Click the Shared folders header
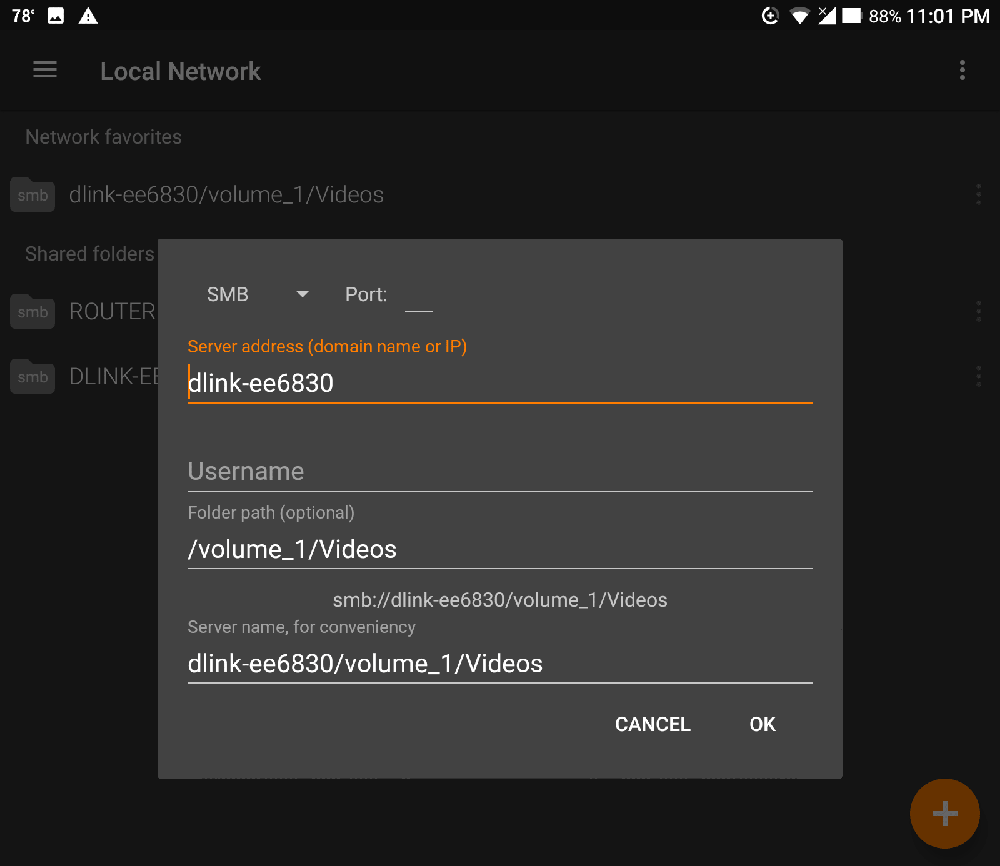 coord(90,254)
